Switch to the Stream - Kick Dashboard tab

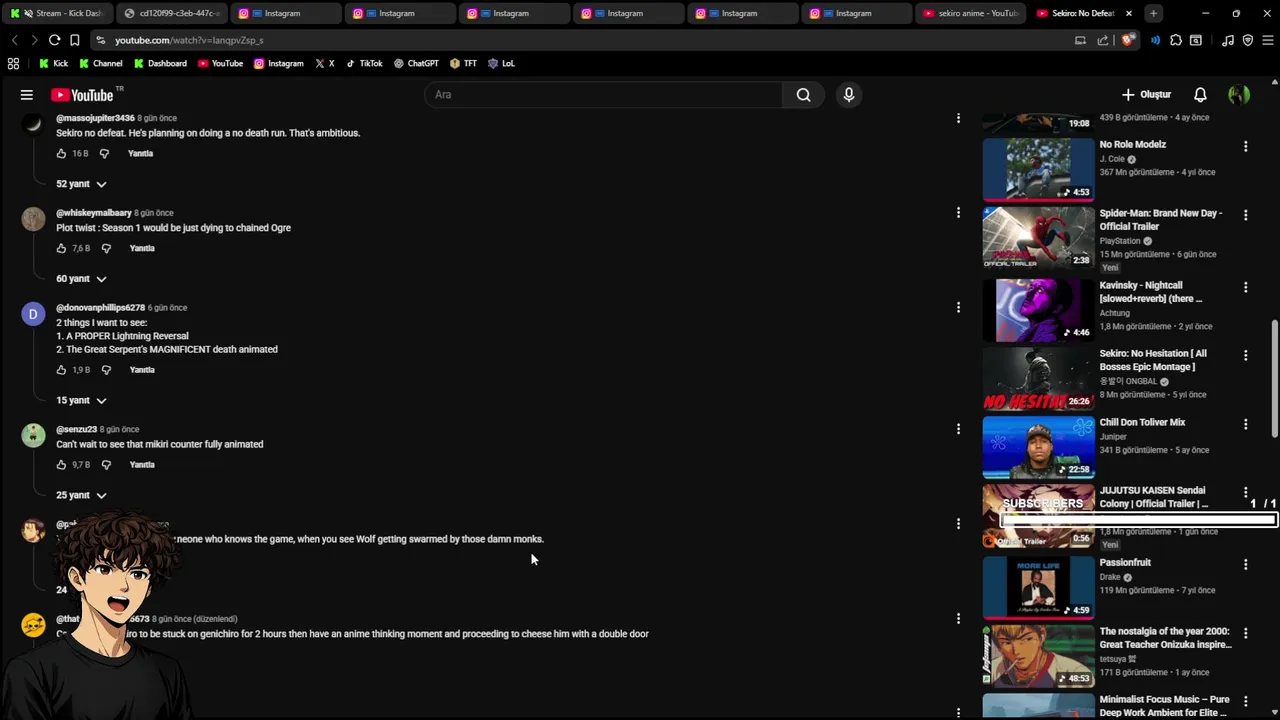click(57, 13)
